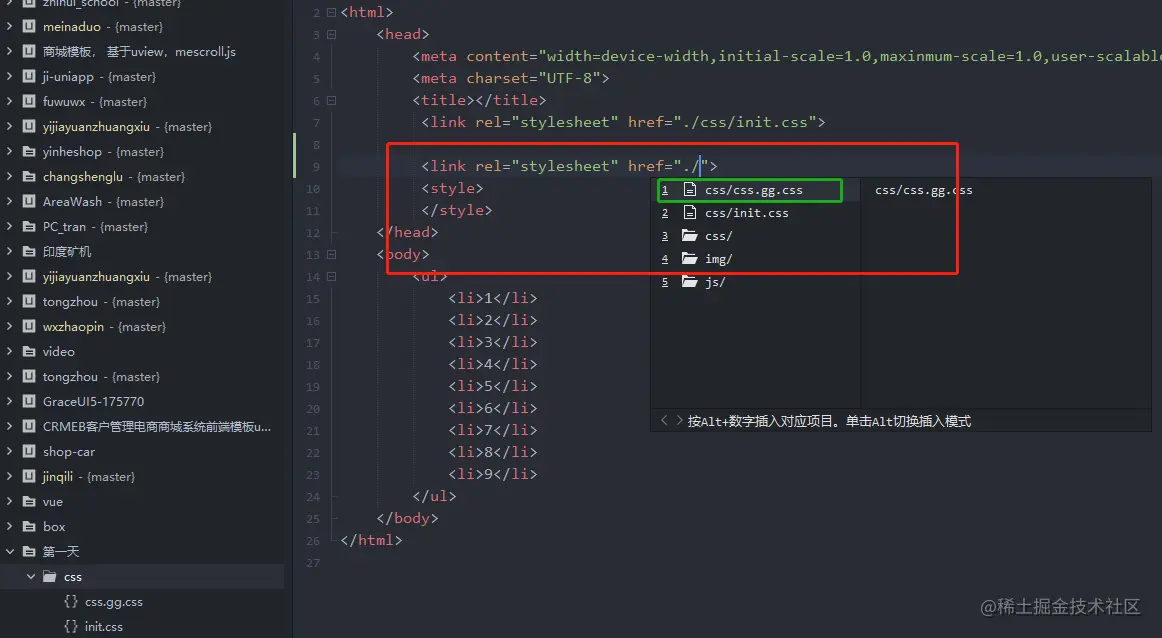Image resolution: width=1162 pixels, height=638 pixels.
Task: Click the meinaduo project icon
Action: pyautogui.click(x=29, y=27)
